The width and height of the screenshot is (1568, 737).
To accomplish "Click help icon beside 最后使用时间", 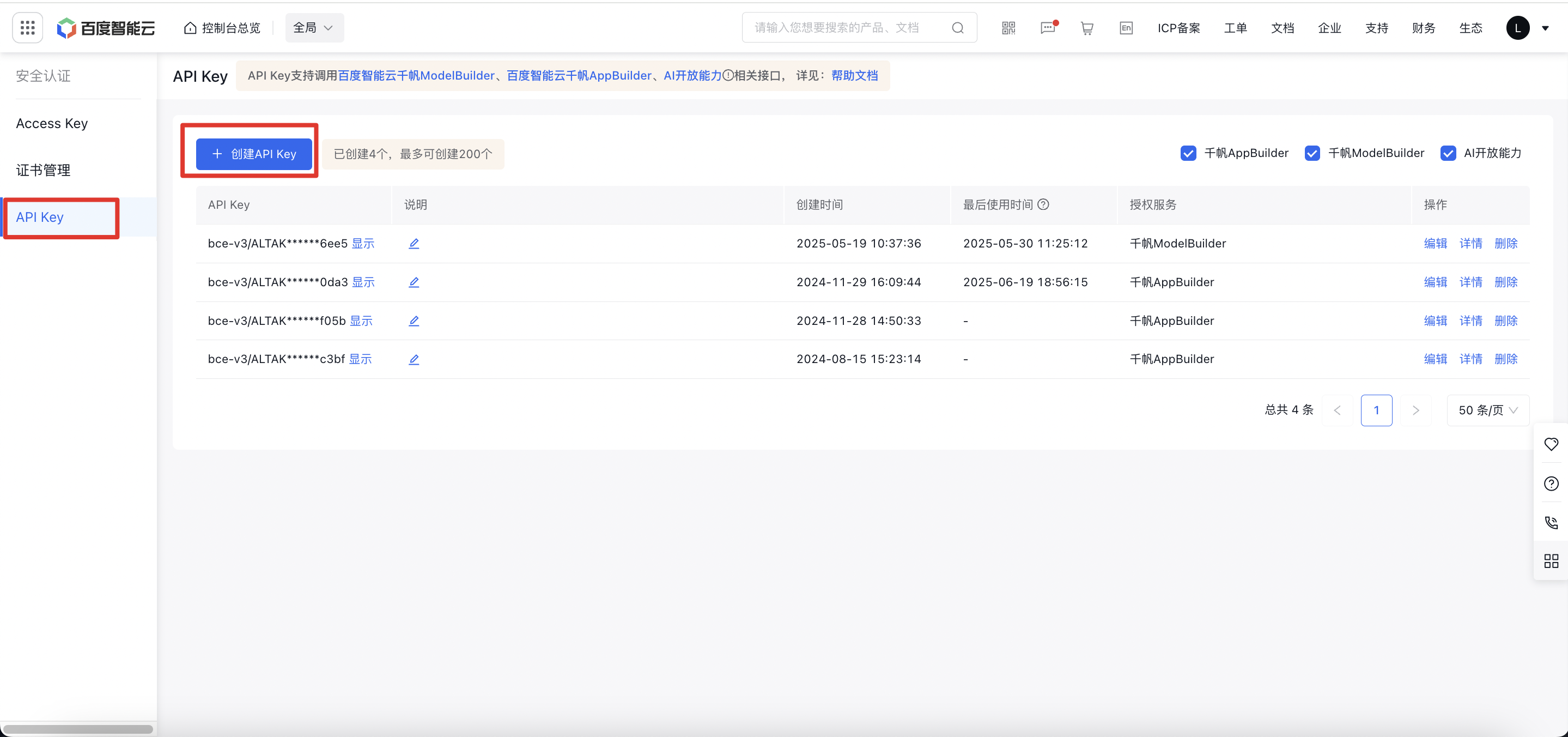I will click(x=1043, y=204).
